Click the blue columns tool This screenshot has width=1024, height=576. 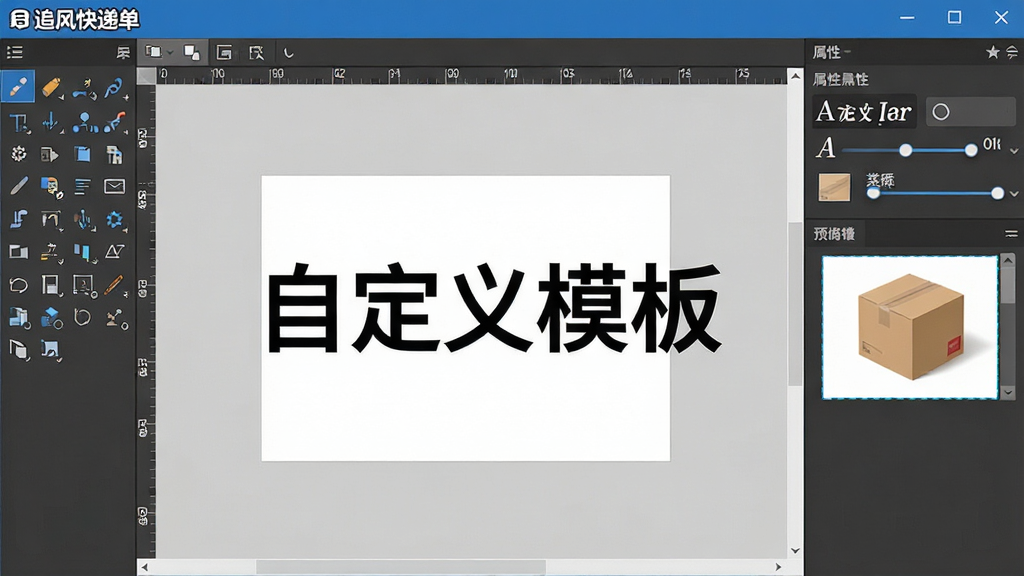[83, 253]
